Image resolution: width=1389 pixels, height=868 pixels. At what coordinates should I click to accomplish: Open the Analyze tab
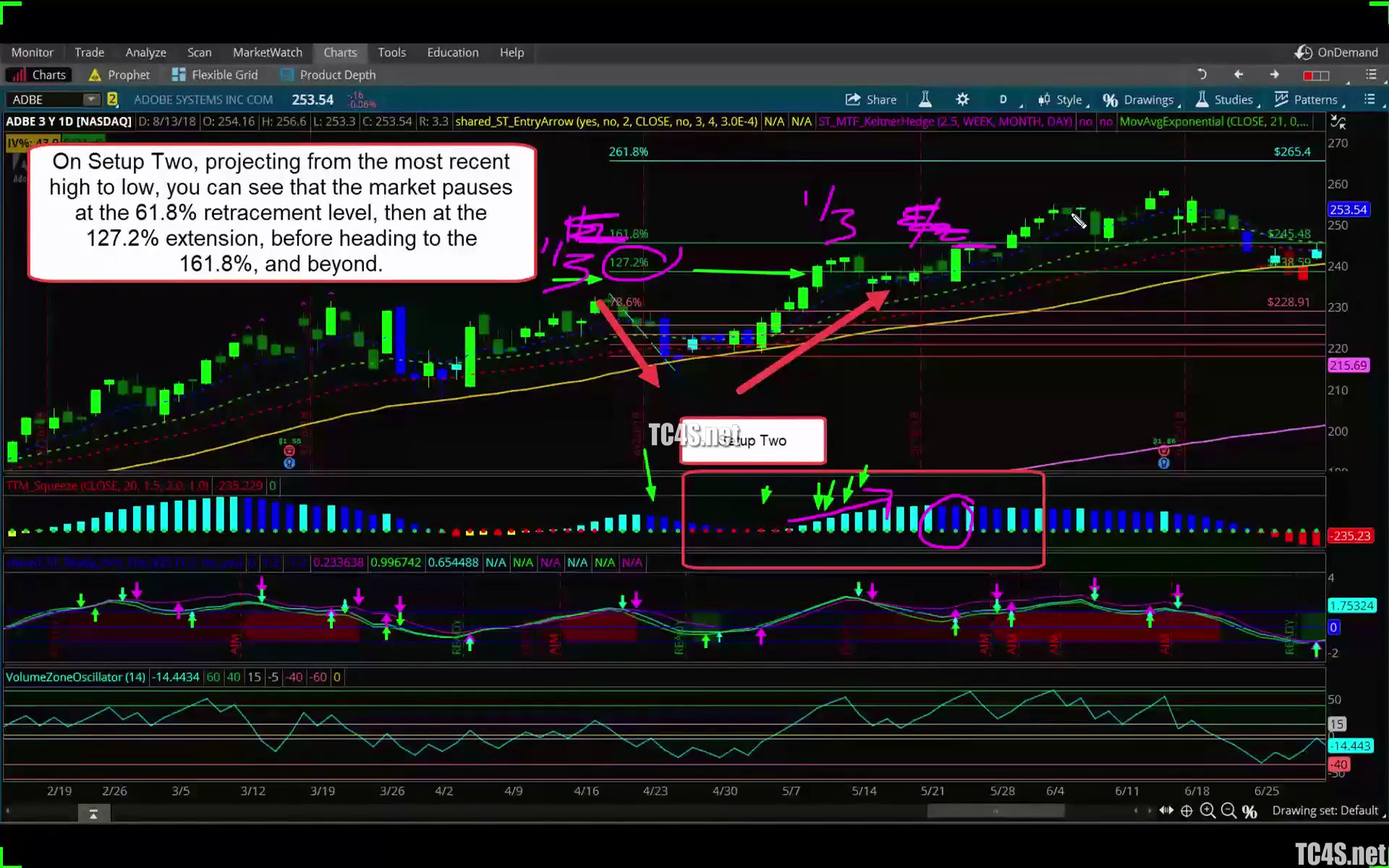coord(145,52)
